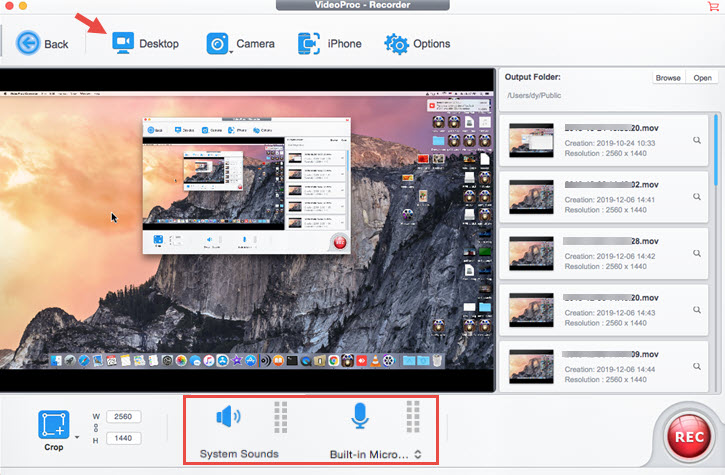Click the desktop preview area
Screen dimensions: 725x475
(247, 230)
